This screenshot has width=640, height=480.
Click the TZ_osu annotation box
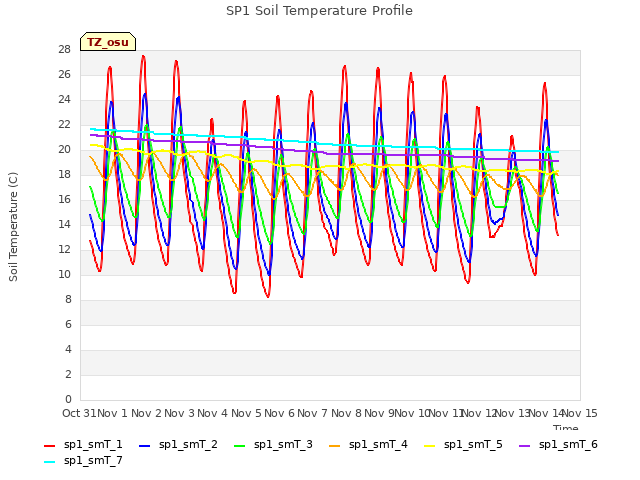coord(108,42)
